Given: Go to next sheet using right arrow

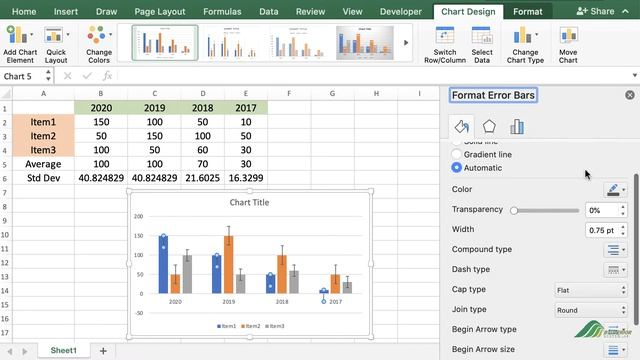Looking at the screenshot, I should (25, 351).
